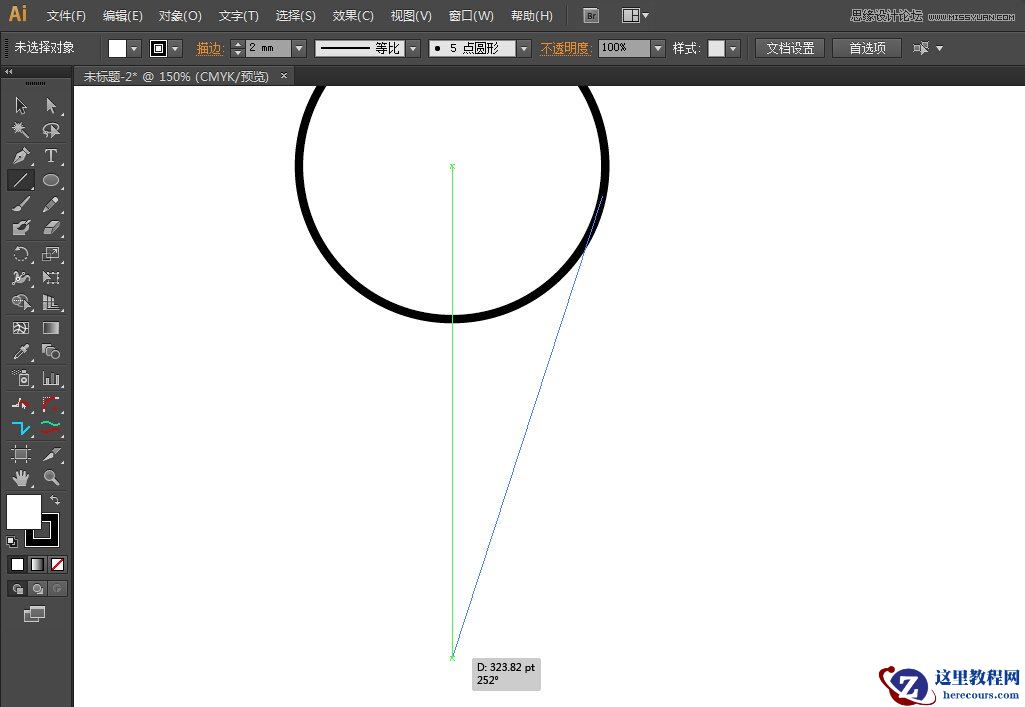Open 首选项 via the preferences button
The image size is (1025, 707).
point(866,47)
